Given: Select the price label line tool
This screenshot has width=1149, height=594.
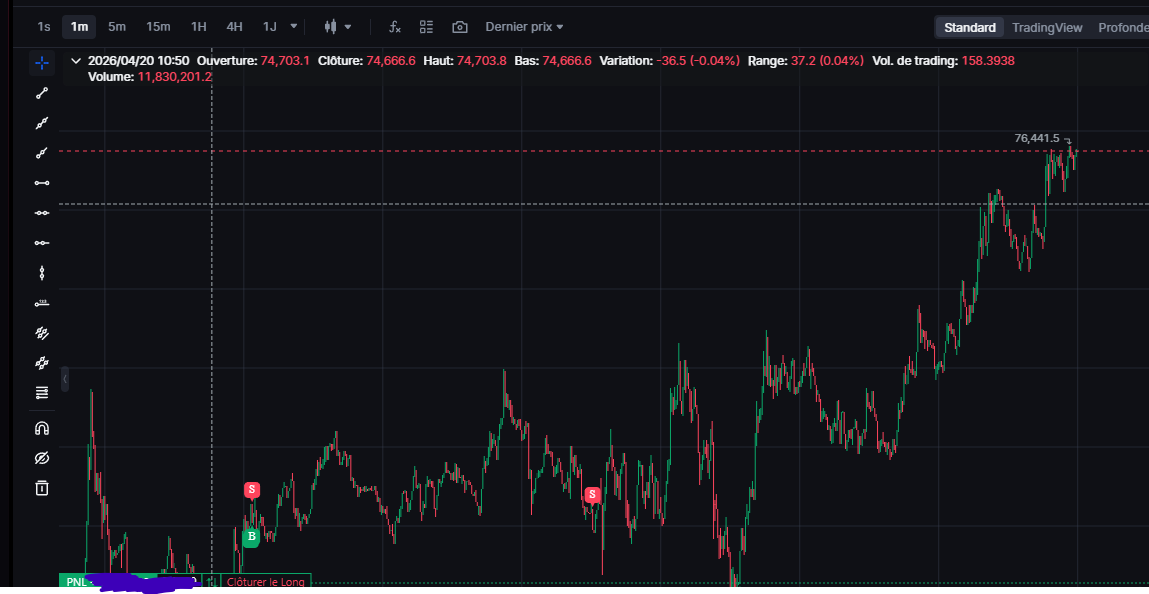Looking at the screenshot, I should point(42,303).
